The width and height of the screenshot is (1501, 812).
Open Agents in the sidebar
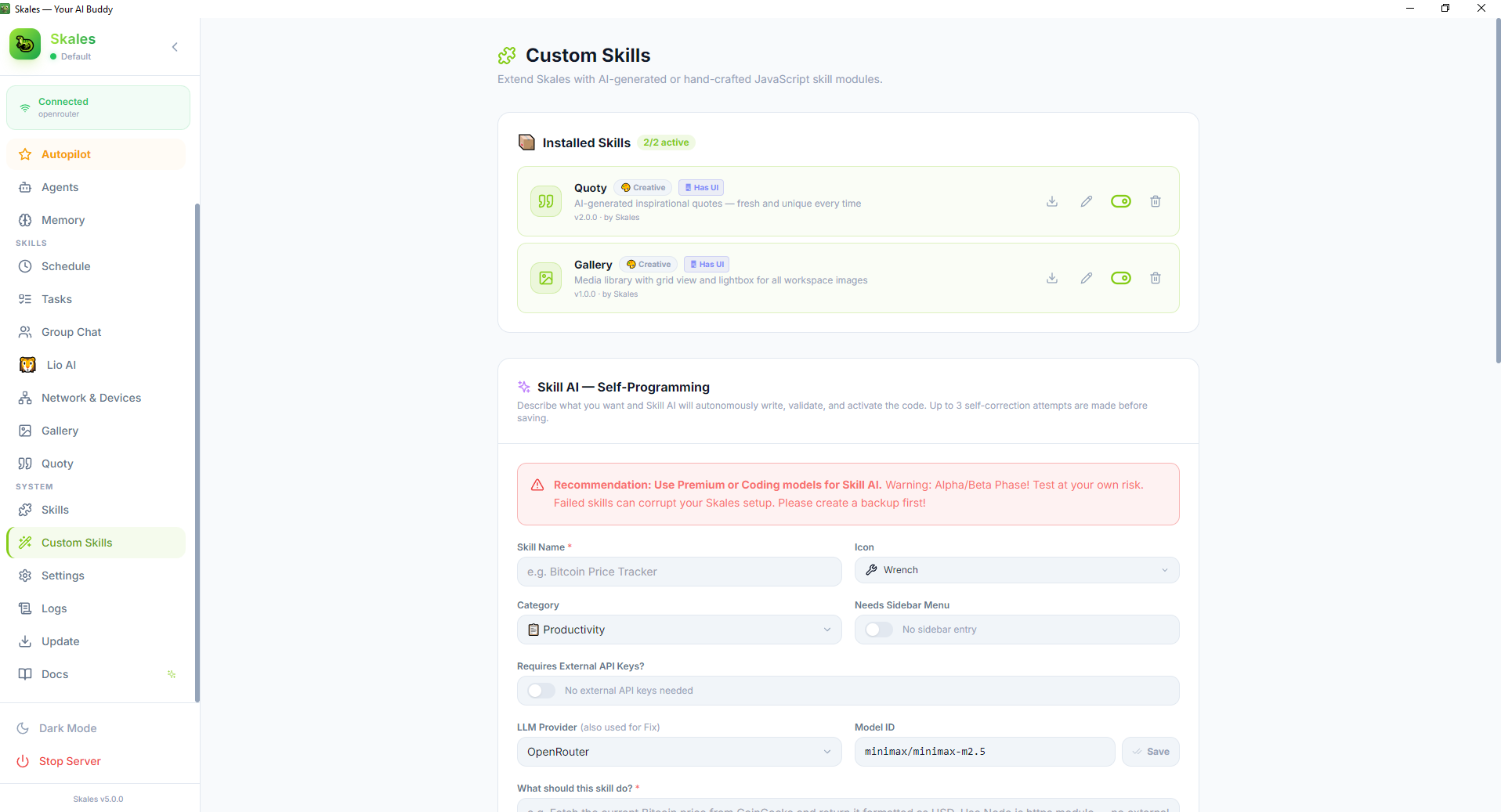pyautogui.click(x=96, y=187)
